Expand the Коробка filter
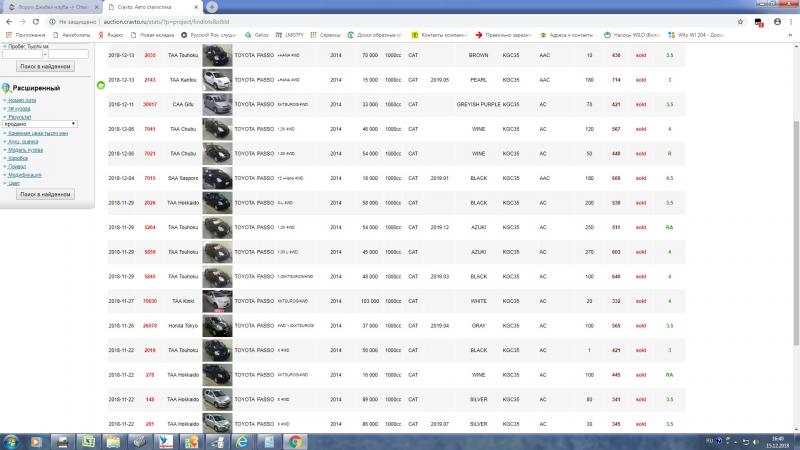This screenshot has height=450, width=800. pos(18,158)
